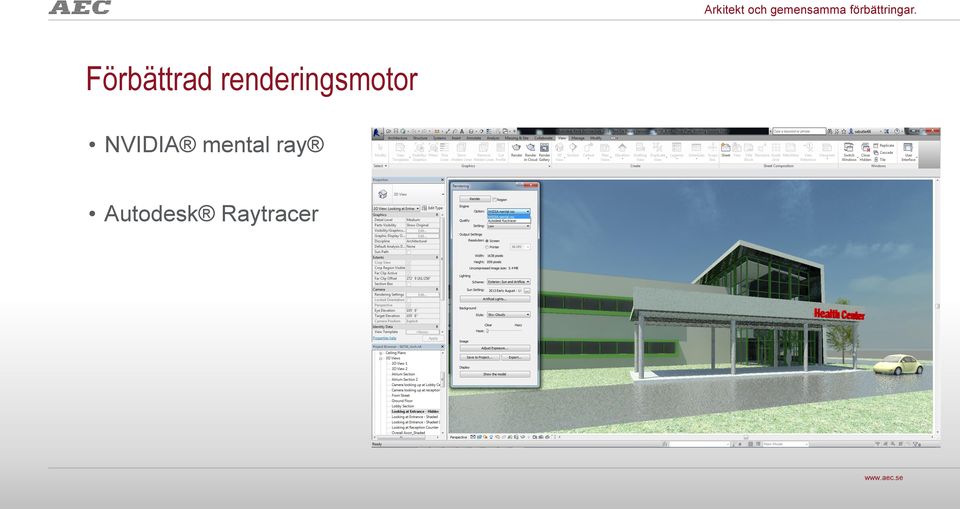Open the Quality Setting dropdown
The width and height of the screenshot is (960, 509).
tap(508, 226)
